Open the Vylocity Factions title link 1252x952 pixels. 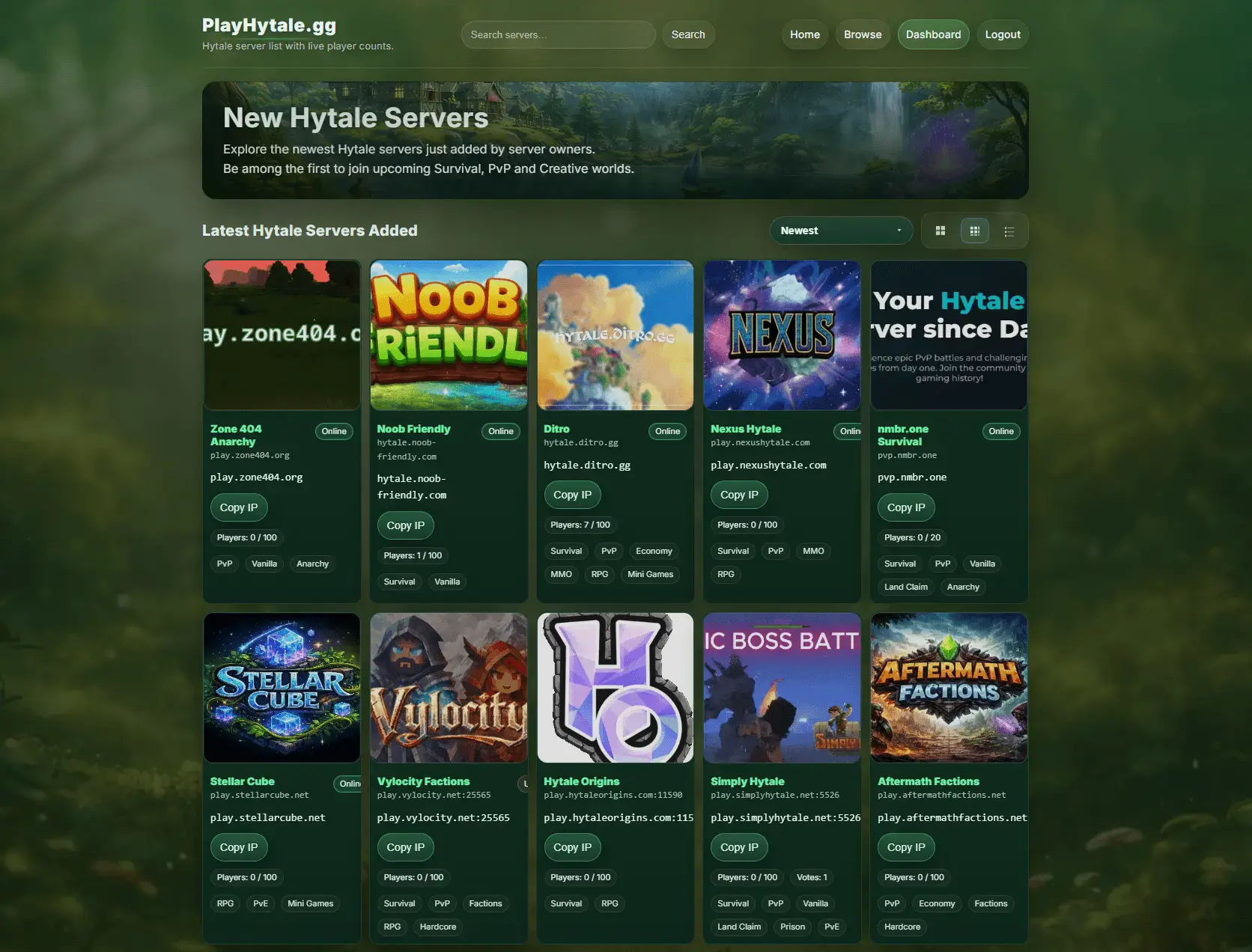pos(423,781)
